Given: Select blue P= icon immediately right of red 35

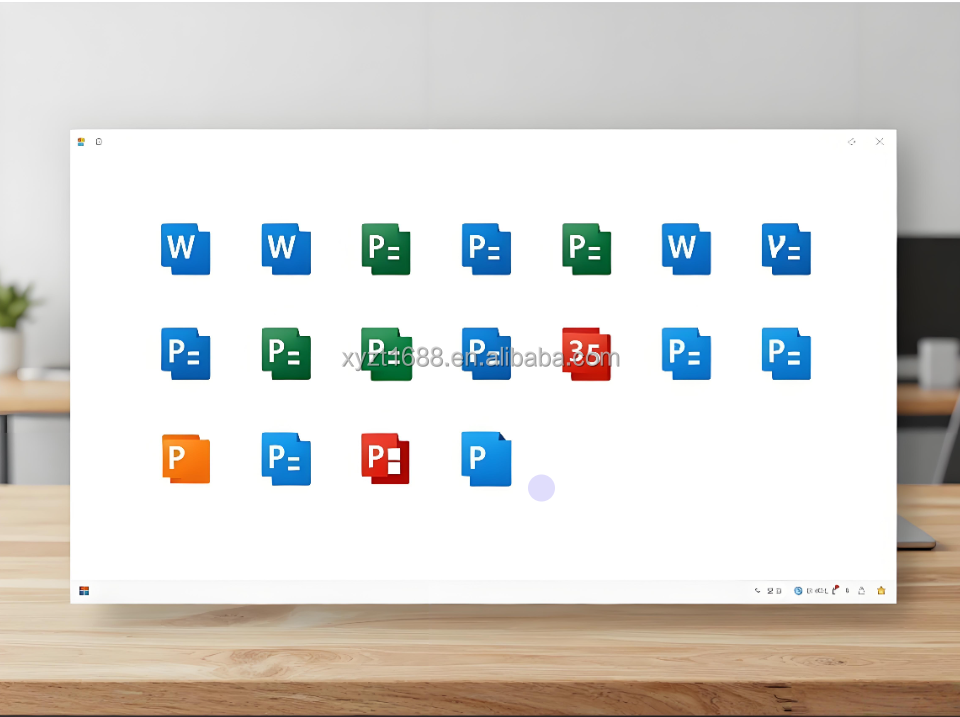Looking at the screenshot, I should tap(686, 354).
